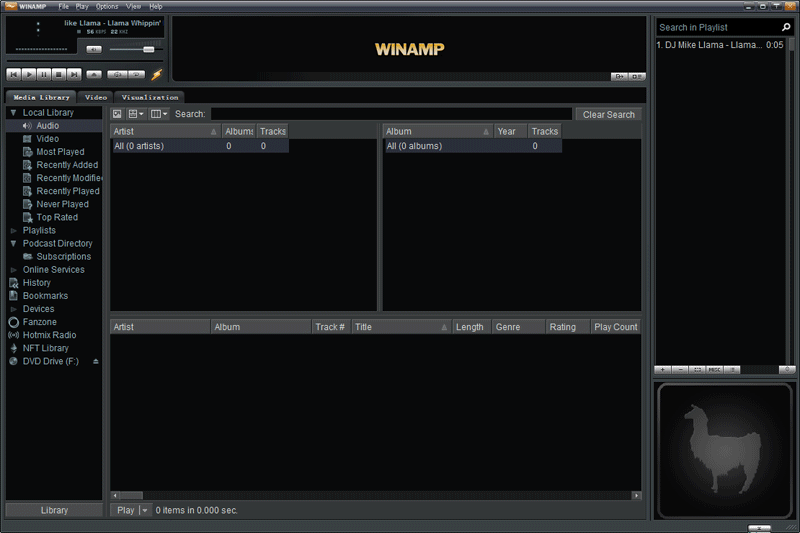Expand the Online Services node
Image resolution: width=800 pixels, height=533 pixels.
pos(13,270)
